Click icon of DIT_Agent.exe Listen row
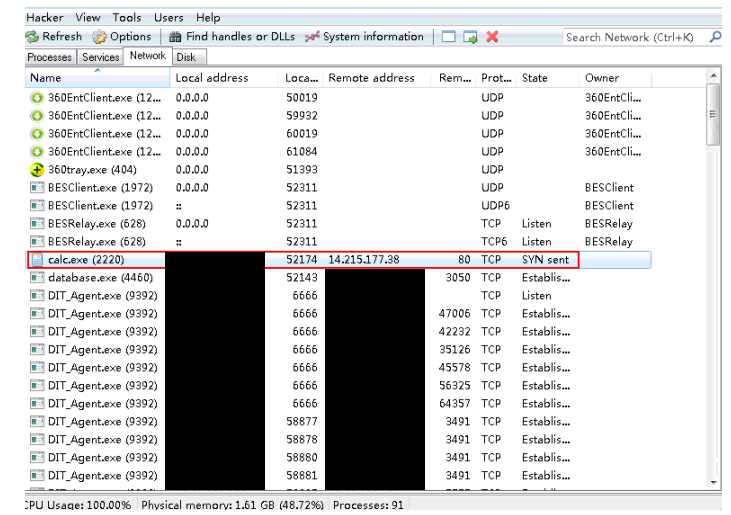Image resolution: width=731 pixels, height=515 pixels. 37,296
